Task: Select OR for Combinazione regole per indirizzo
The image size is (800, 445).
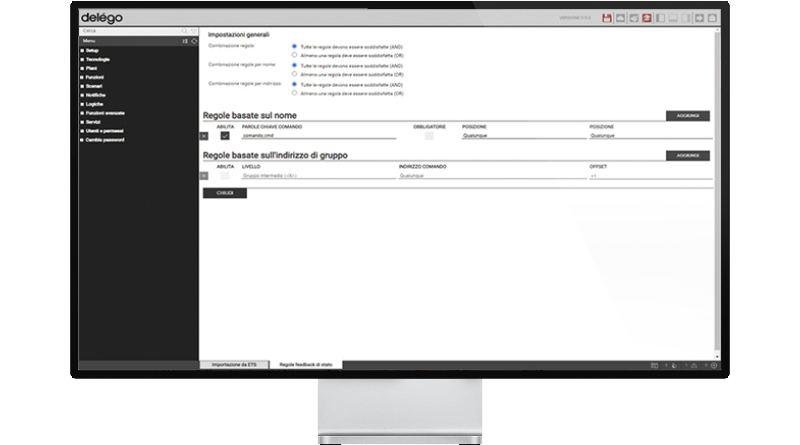Action: click(x=294, y=93)
